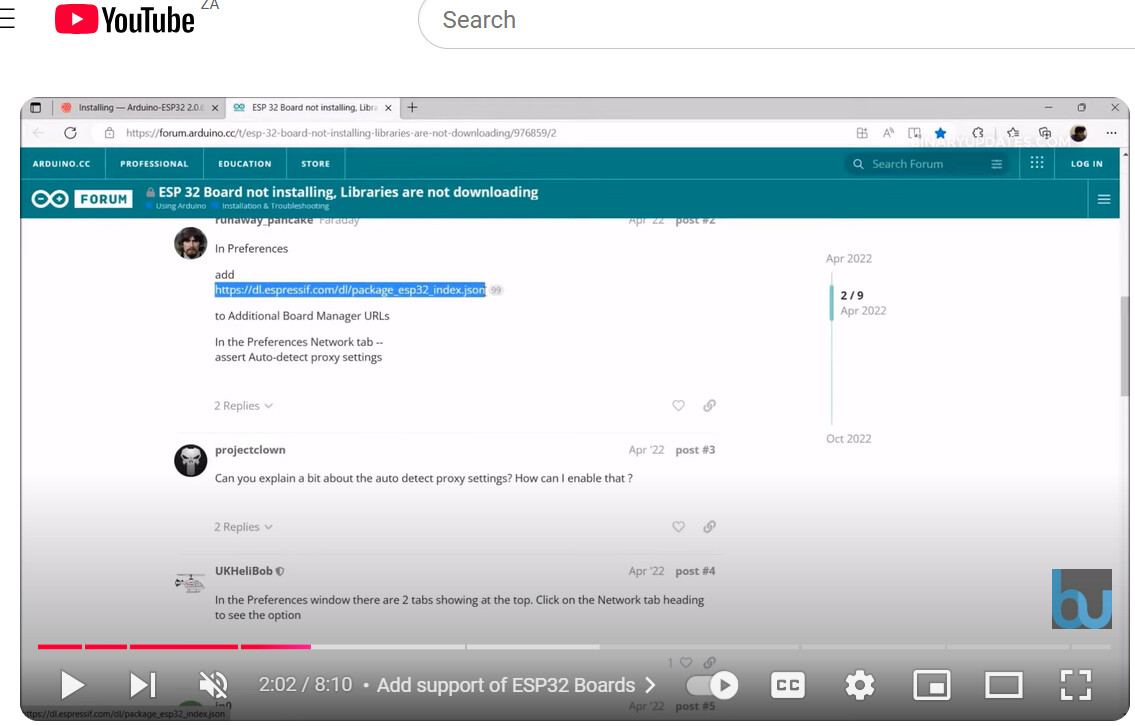Play the video
The width and height of the screenshot is (1135, 726).
(x=72, y=685)
